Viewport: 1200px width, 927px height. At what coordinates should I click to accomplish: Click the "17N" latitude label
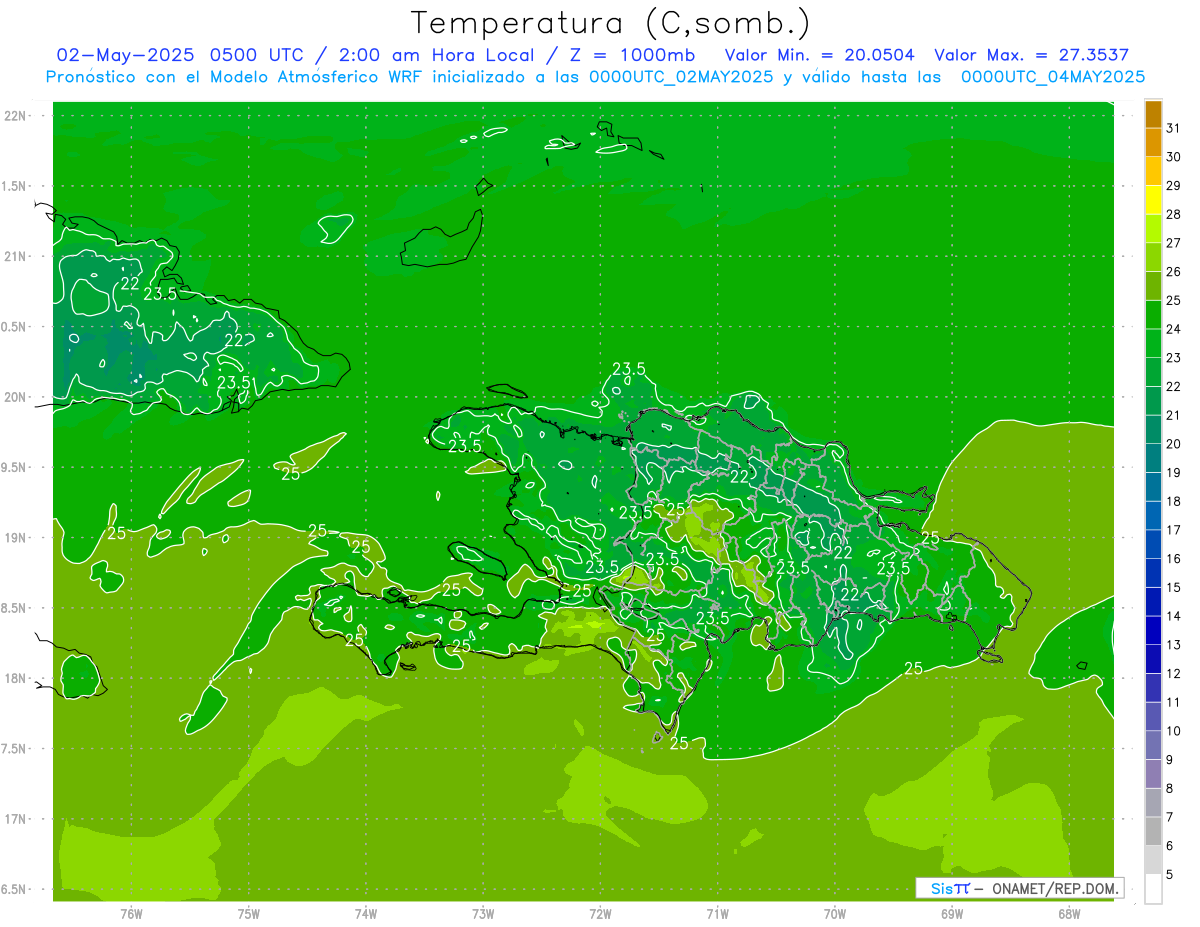coord(15,819)
